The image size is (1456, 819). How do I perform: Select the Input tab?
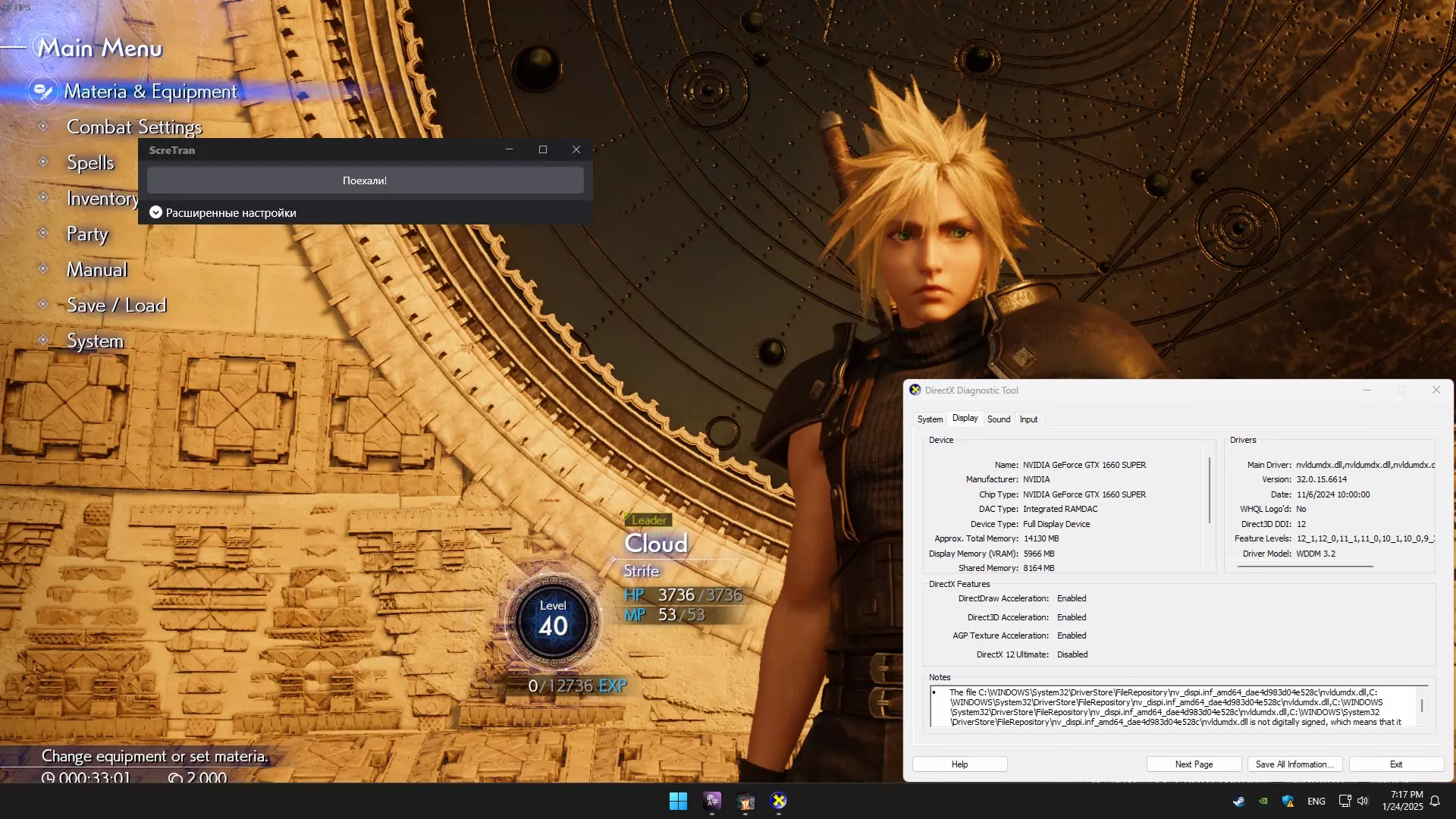pyautogui.click(x=1028, y=419)
